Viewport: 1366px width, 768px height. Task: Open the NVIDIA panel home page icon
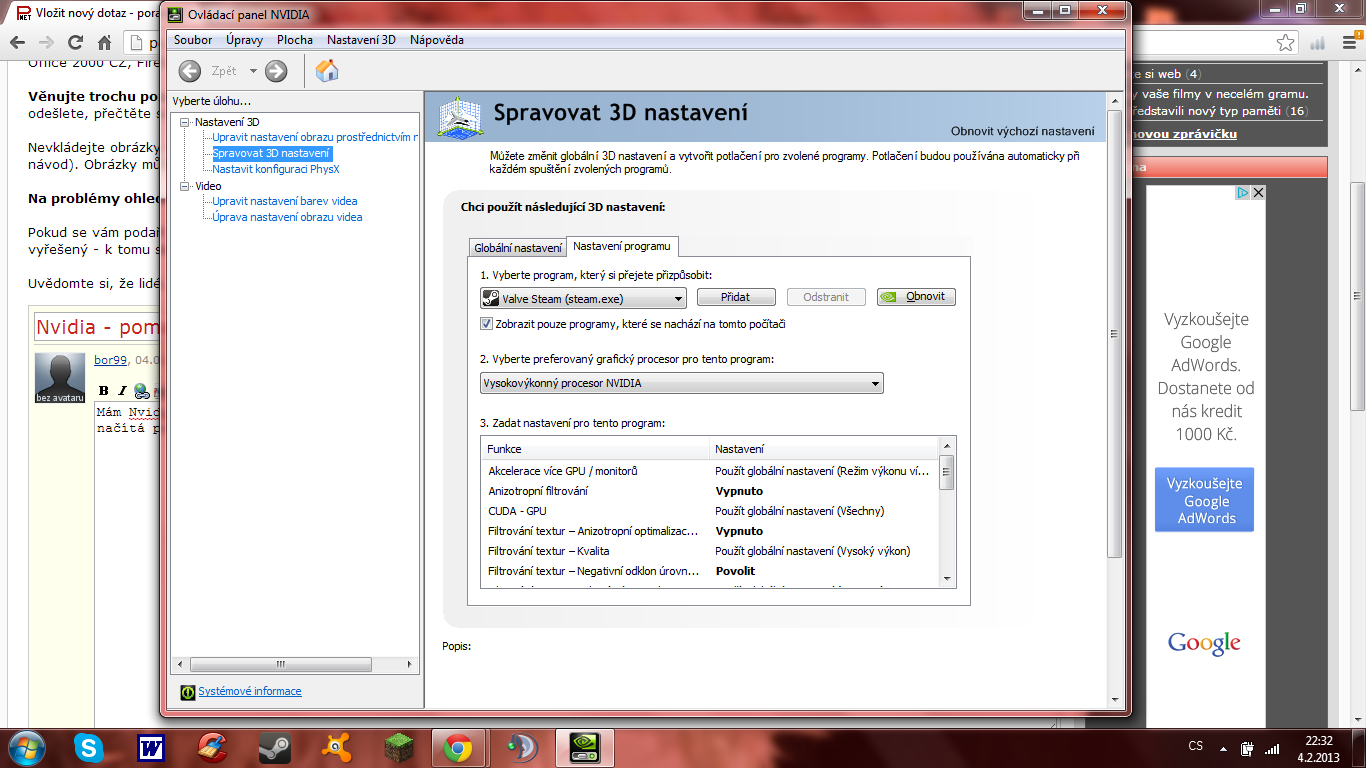(x=327, y=70)
